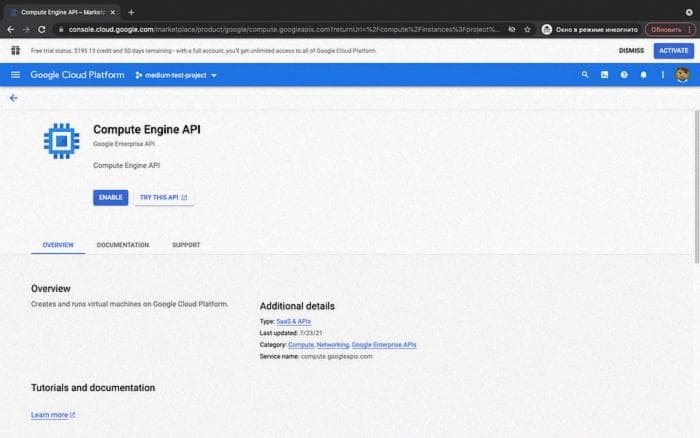
Task: Open the Networking category link
Action: (x=333, y=345)
